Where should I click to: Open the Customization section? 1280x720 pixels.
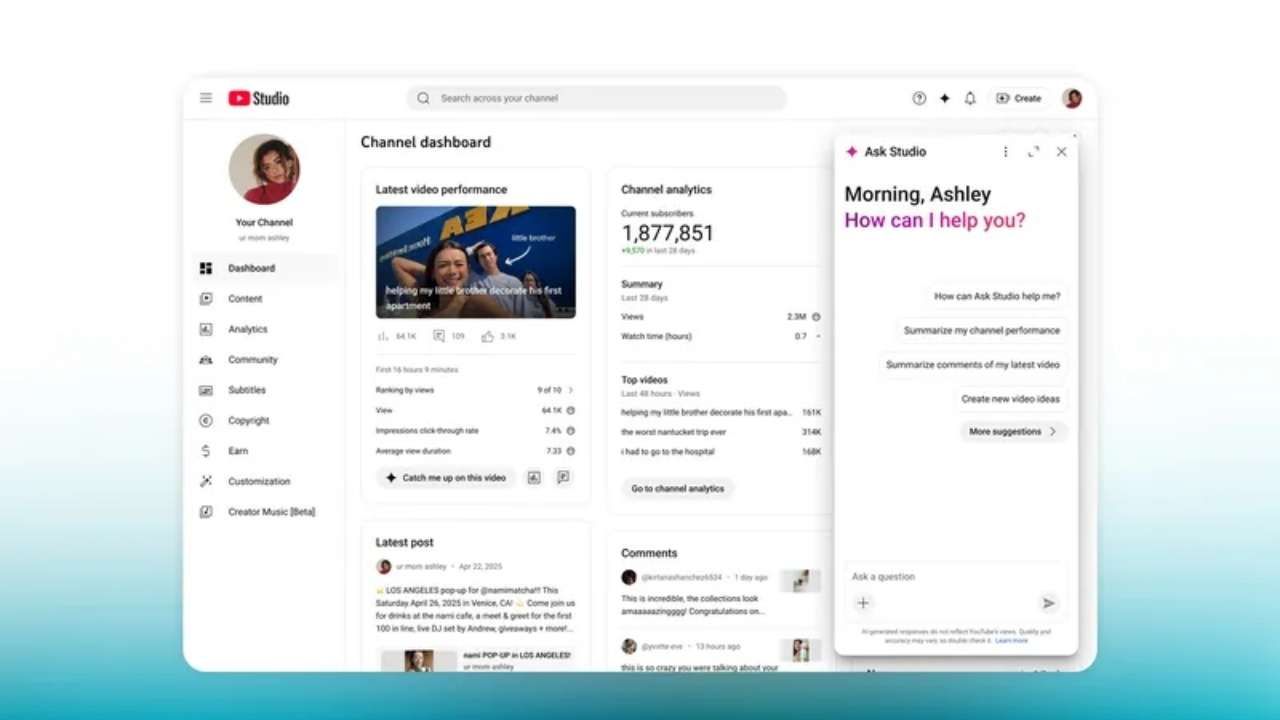258,481
